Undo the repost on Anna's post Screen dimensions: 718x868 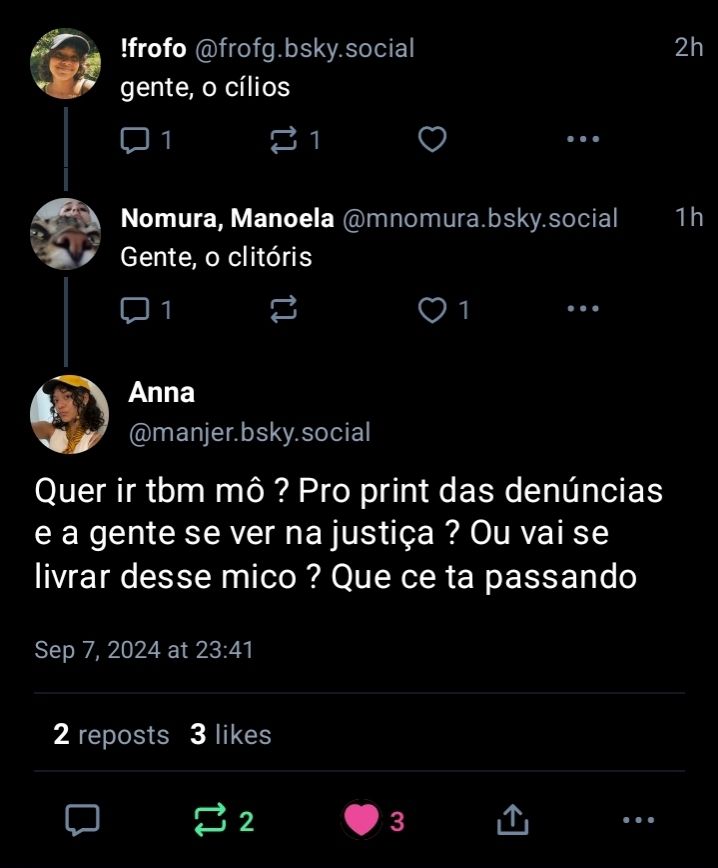coord(211,821)
